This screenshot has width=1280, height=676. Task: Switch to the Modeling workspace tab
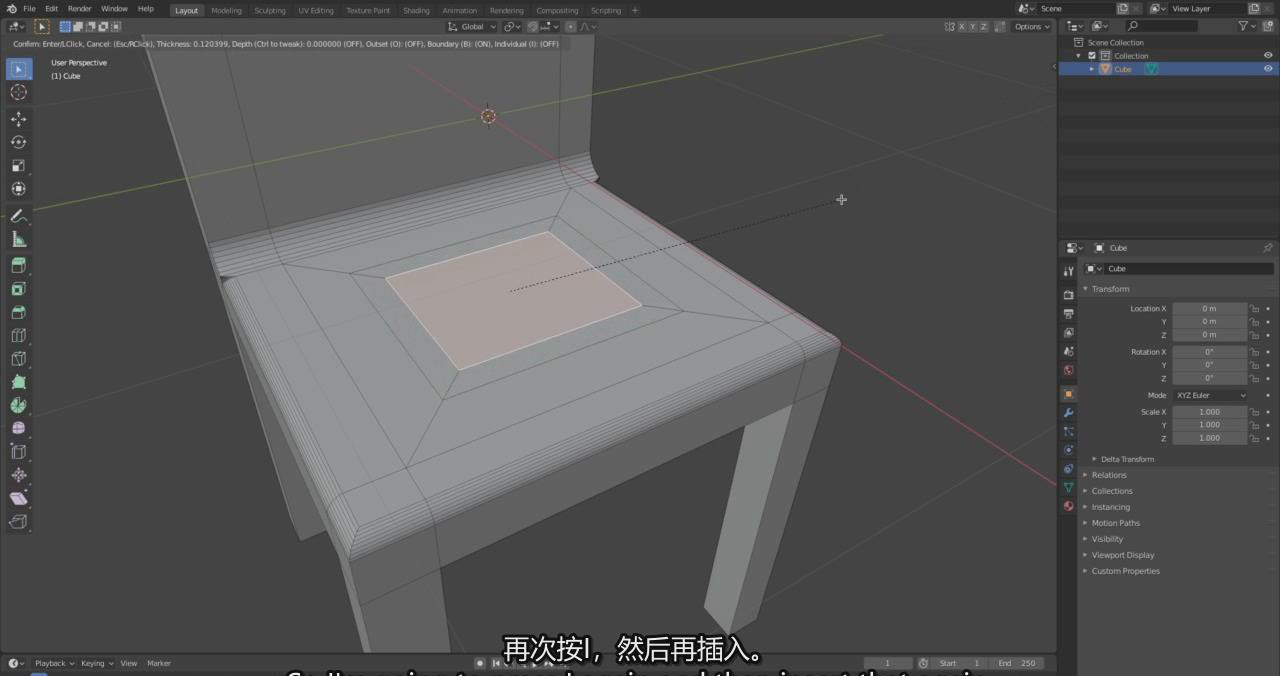point(226,10)
